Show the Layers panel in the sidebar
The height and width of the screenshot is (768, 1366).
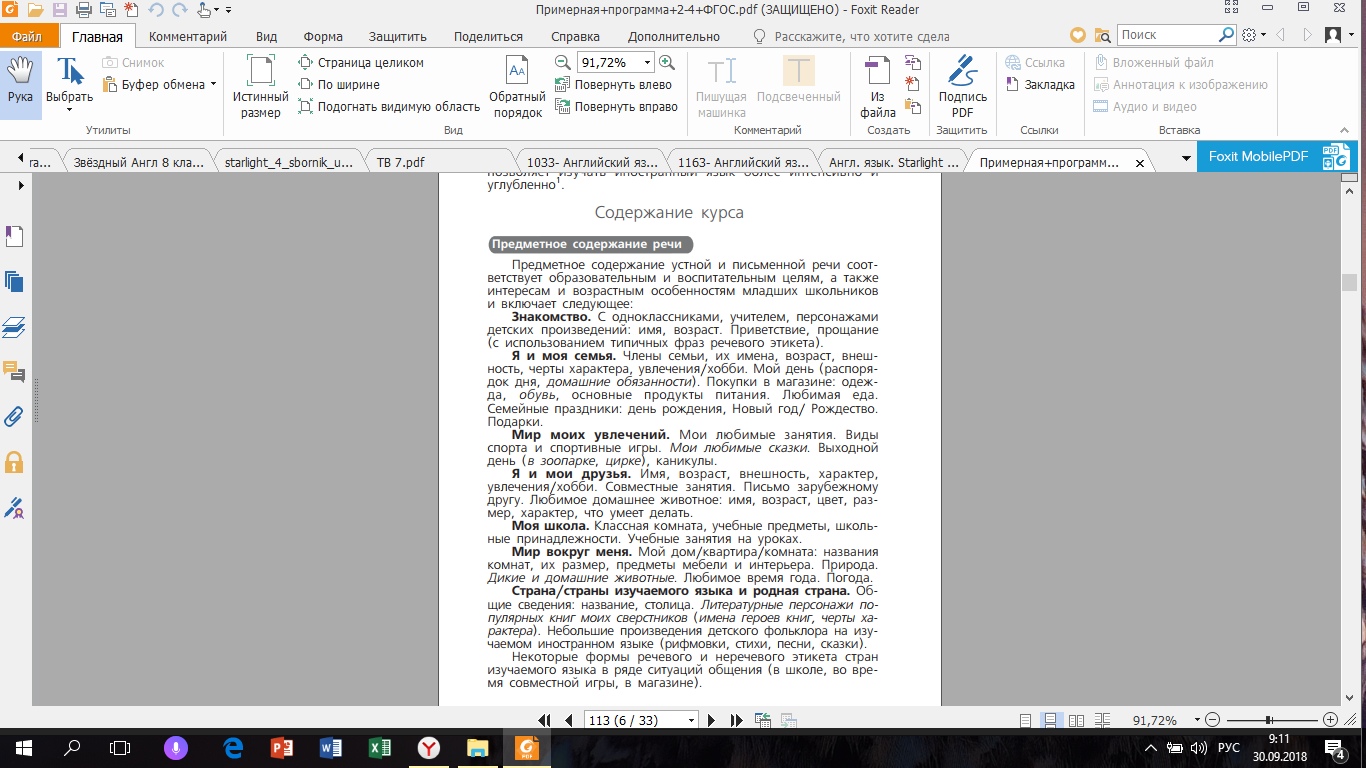click(x=14, y=327)
